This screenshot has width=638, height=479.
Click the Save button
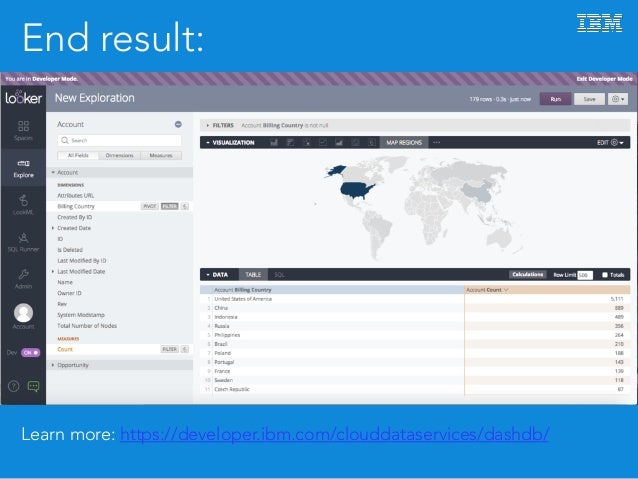[x=589, y=99]
